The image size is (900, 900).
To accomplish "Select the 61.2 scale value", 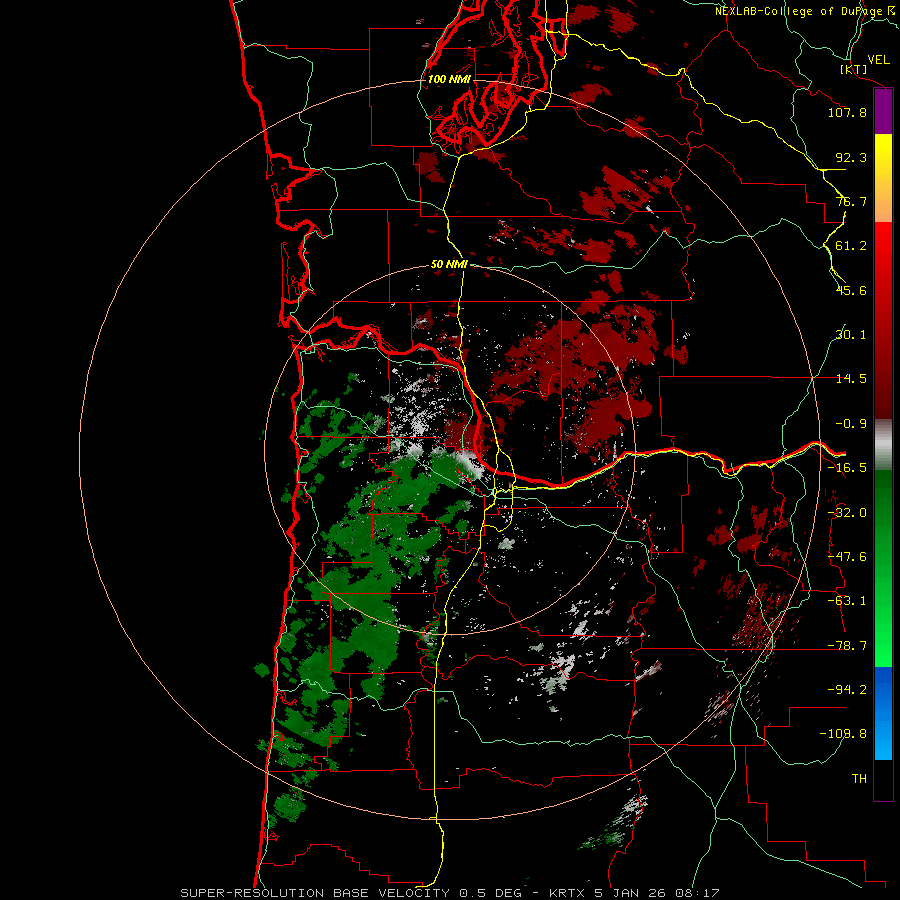I will pyautogui.click(x=851, y=246).
